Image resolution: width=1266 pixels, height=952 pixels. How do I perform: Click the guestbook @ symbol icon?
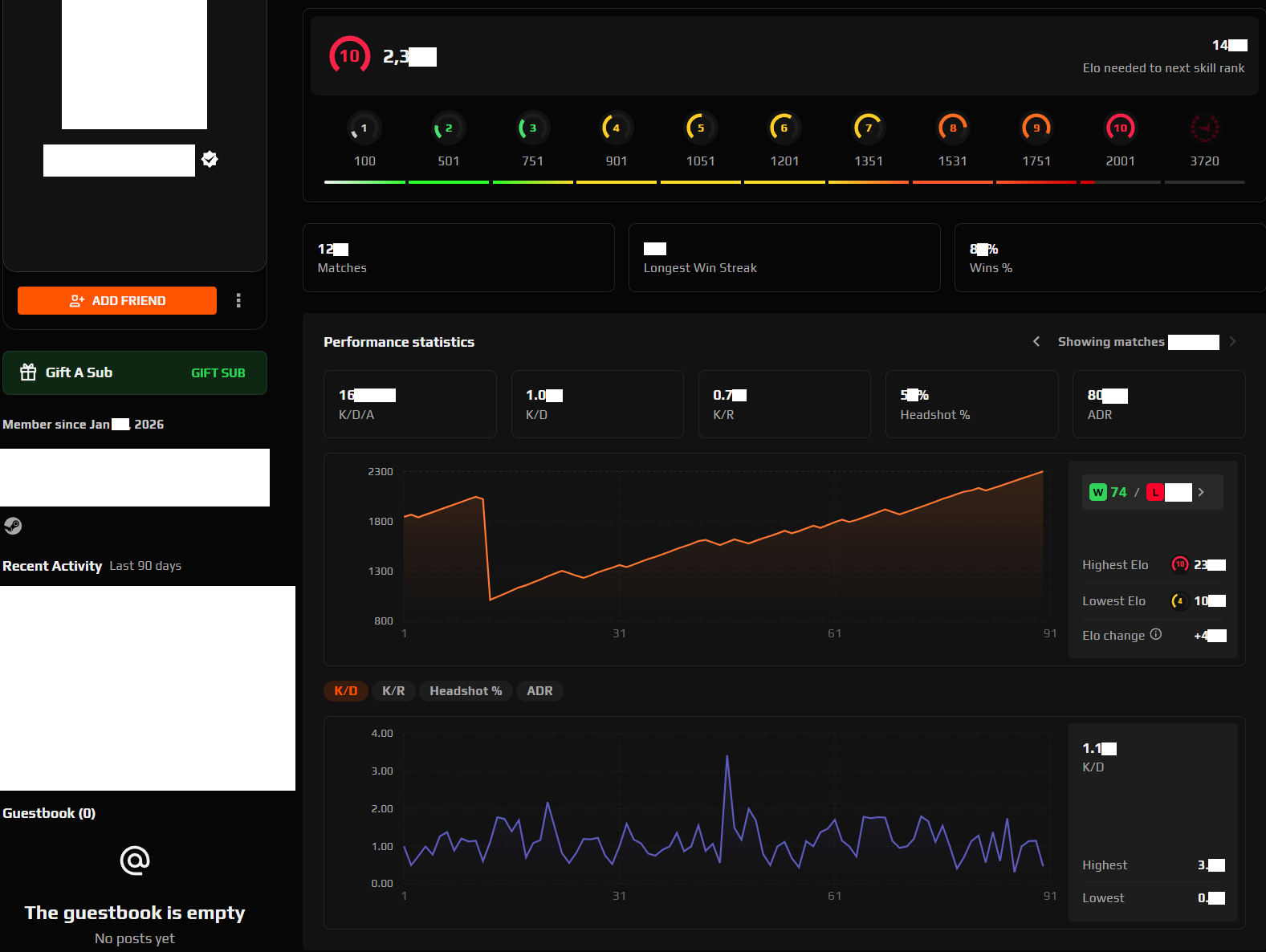point(135,860)
